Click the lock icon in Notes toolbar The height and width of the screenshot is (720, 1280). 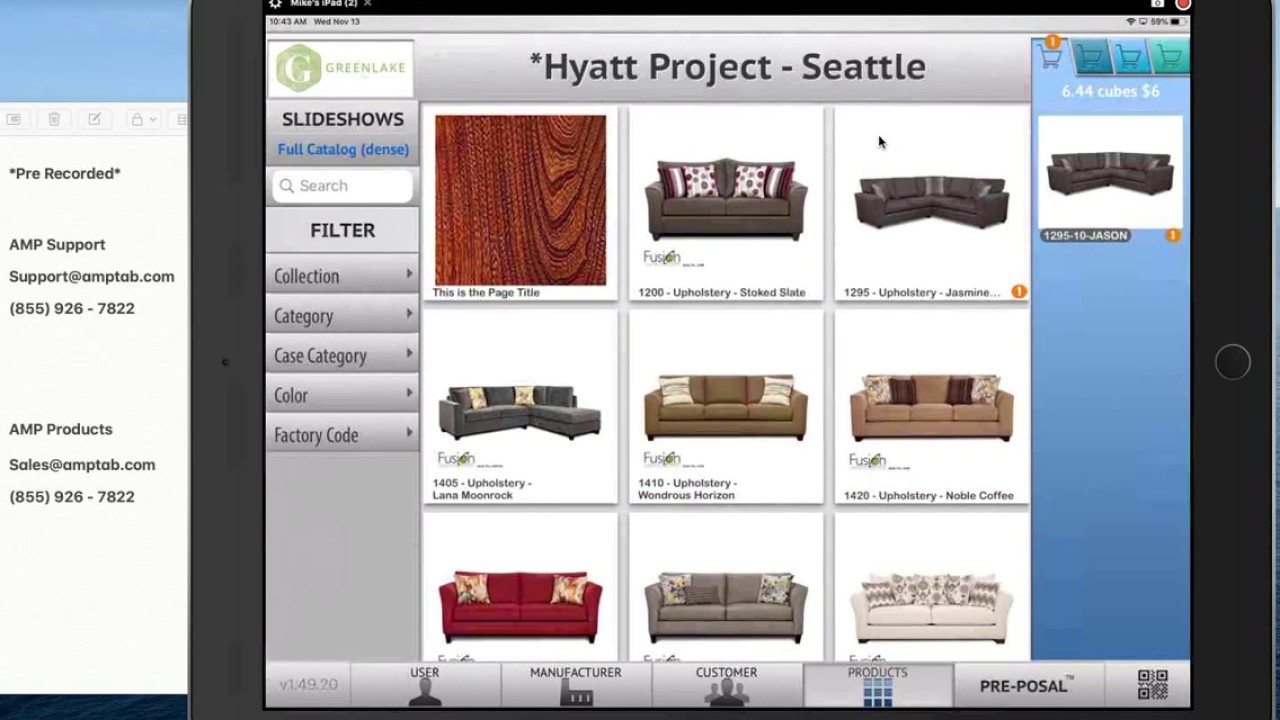tap(137, 119)
